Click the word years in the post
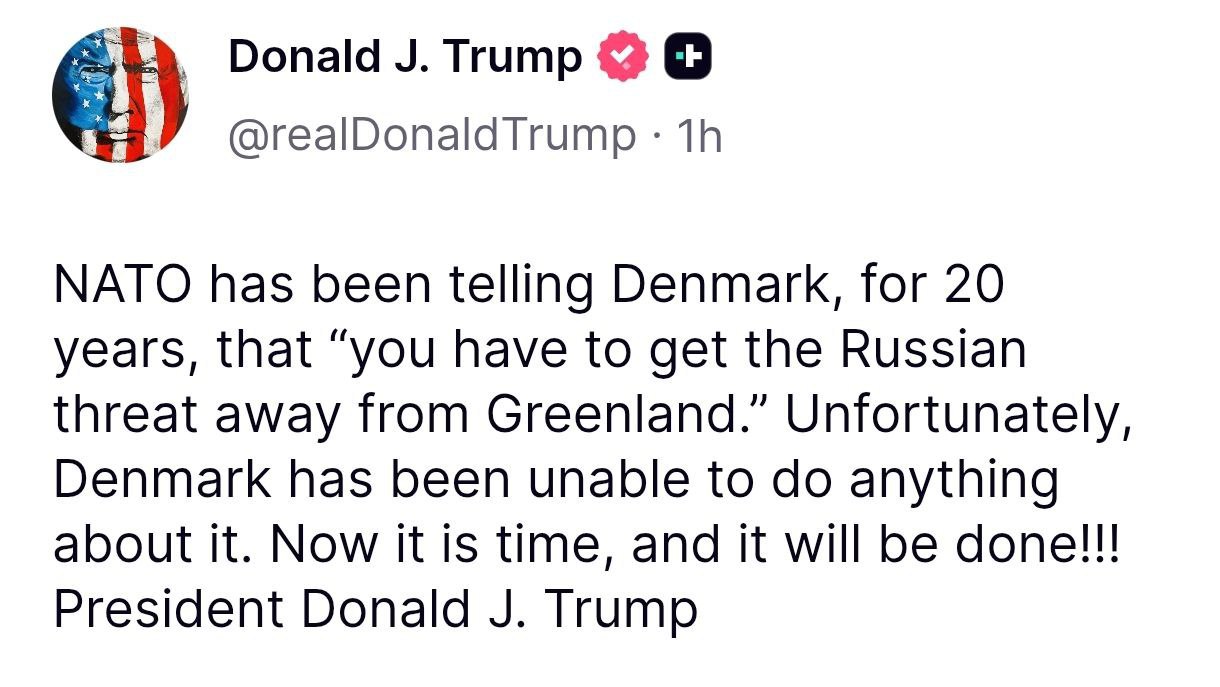This screenshot has width=1220, height=687. tap(112, 351)
